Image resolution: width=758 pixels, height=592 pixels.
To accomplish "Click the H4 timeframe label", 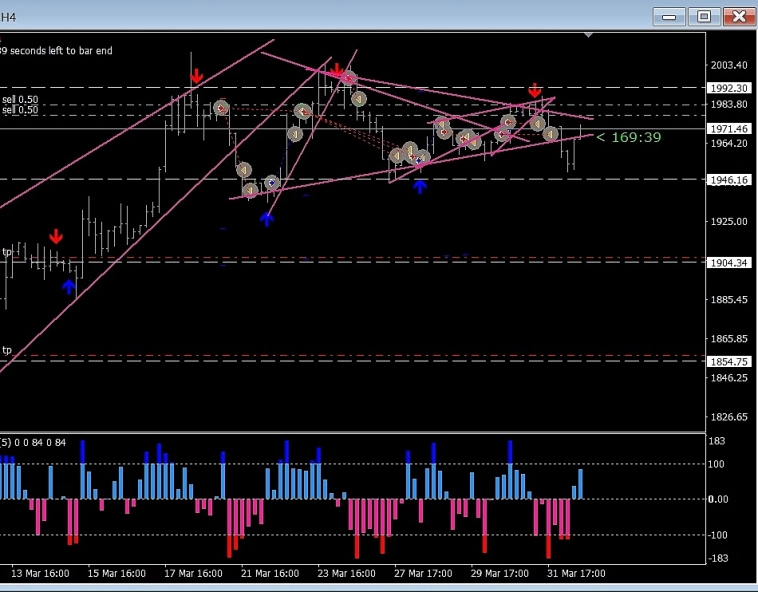I will tap(8, 16).
